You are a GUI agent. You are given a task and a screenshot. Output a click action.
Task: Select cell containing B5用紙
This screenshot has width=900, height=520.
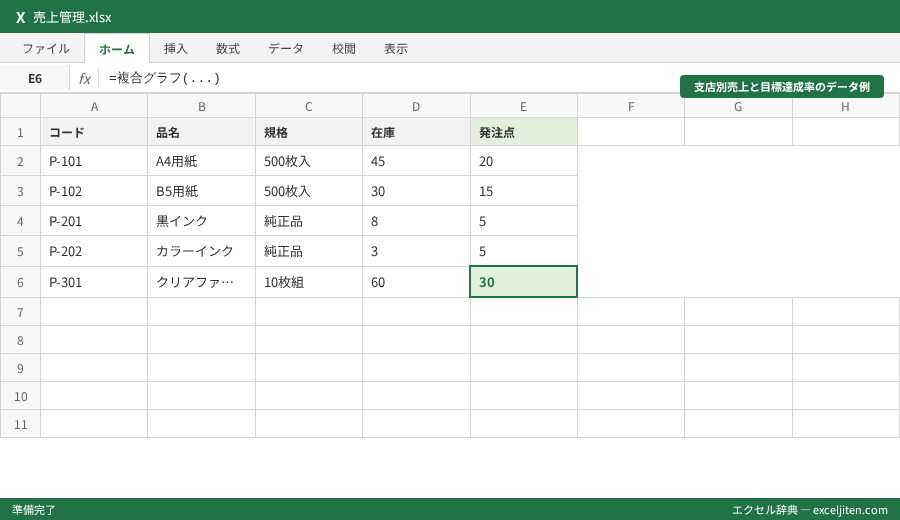(x=201, y=191)
